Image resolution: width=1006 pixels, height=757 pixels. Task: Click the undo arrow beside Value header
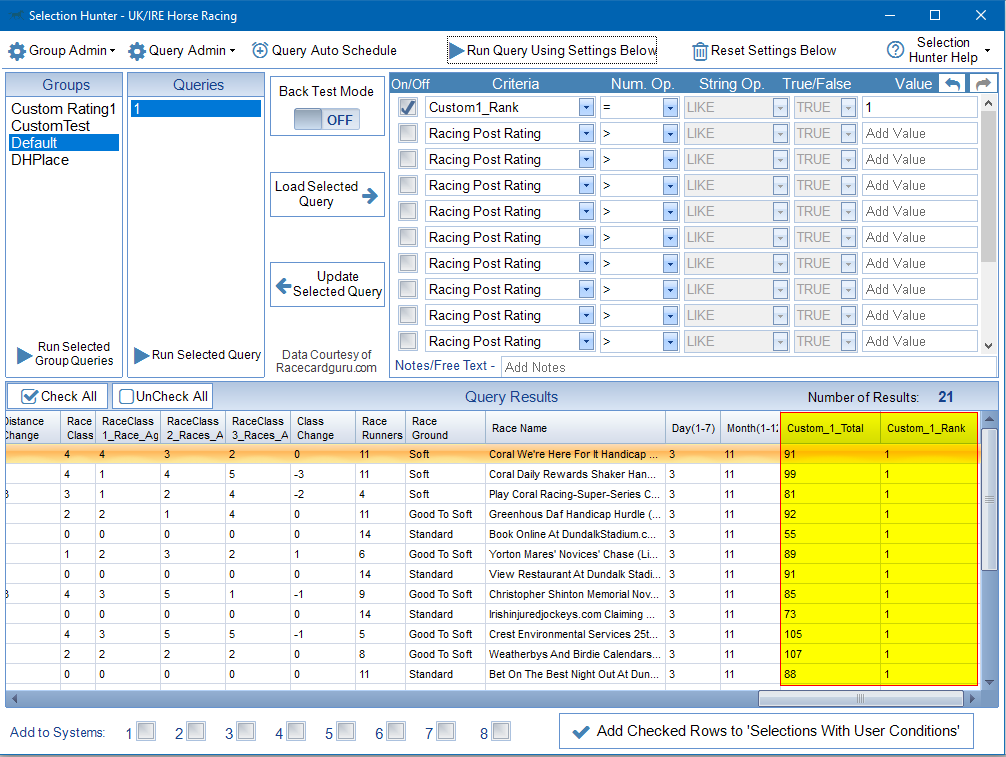952,84
